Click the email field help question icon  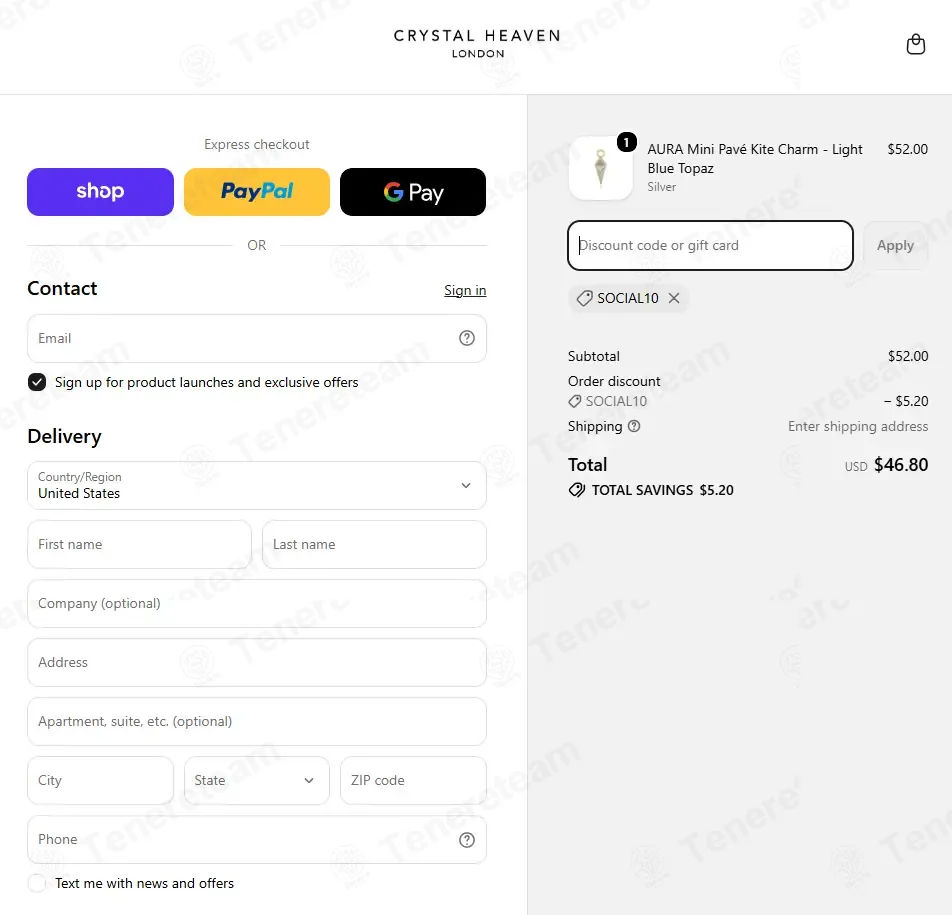(466, 338)
